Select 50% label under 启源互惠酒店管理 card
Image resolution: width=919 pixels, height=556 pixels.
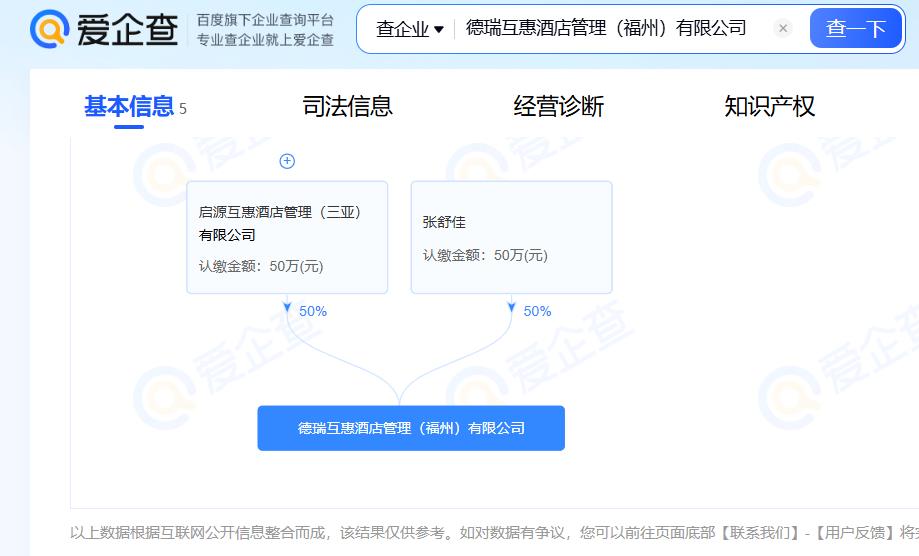pyautogui.click(x=313, y=312)
